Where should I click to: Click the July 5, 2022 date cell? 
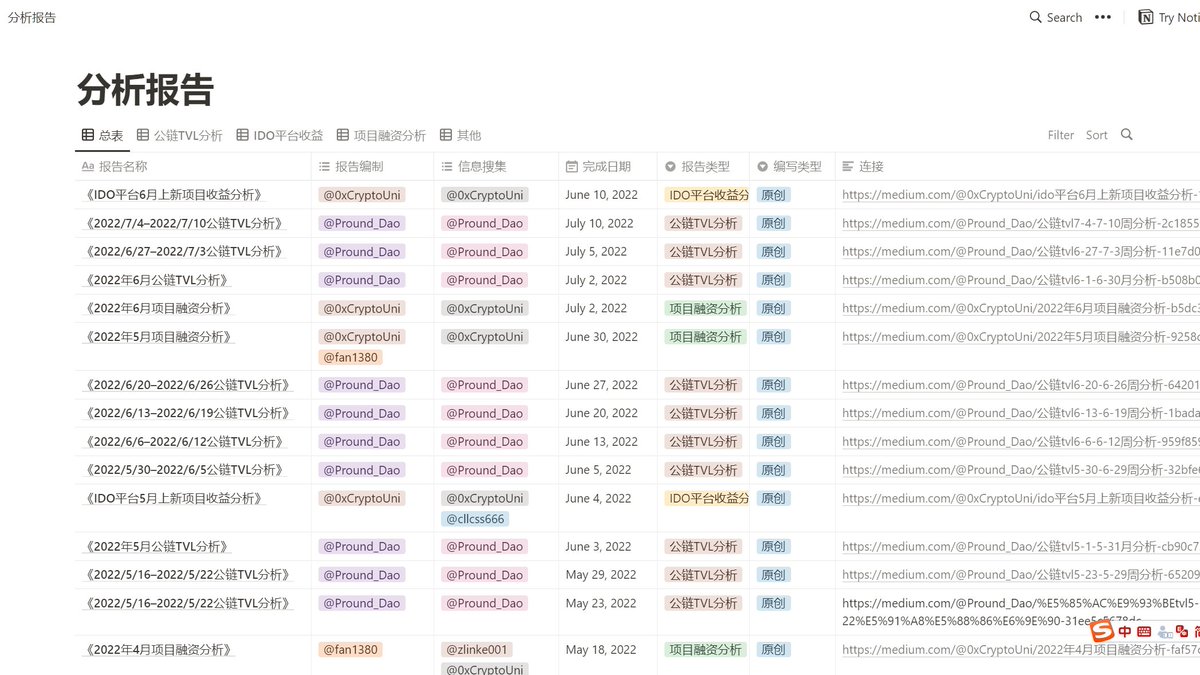click(596, 251)
